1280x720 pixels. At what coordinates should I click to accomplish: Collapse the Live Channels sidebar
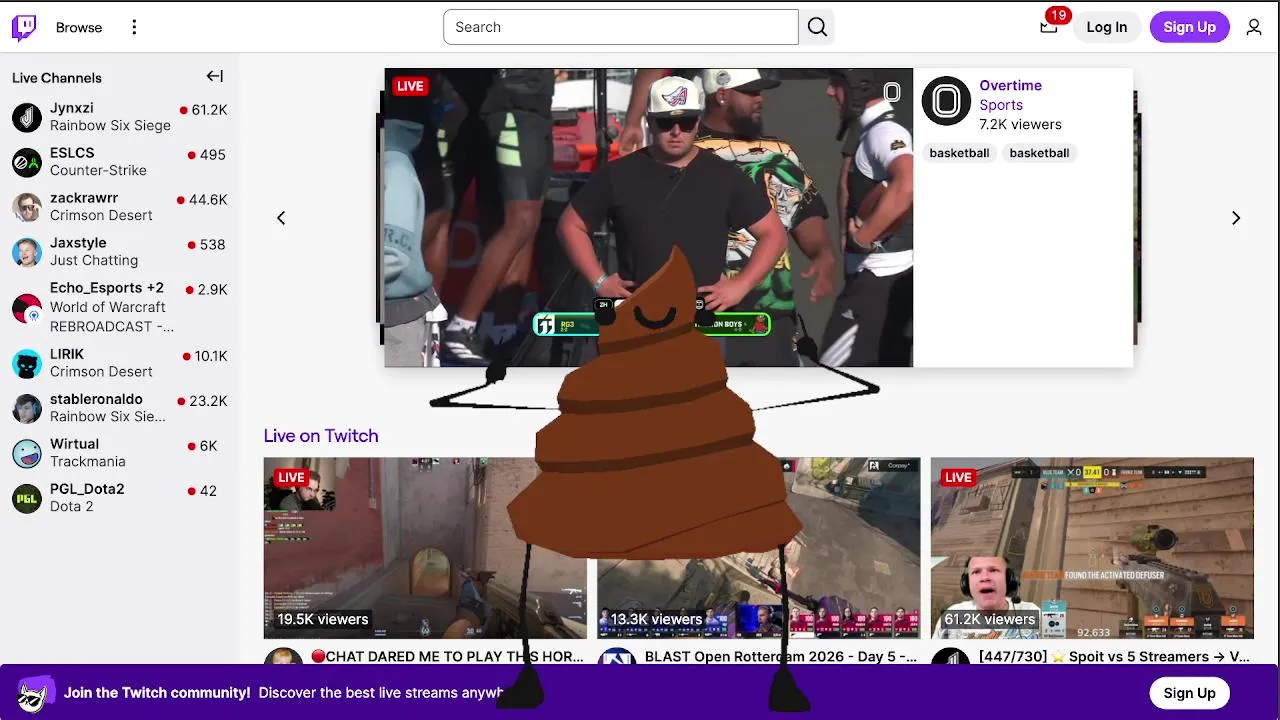[215, 76]
